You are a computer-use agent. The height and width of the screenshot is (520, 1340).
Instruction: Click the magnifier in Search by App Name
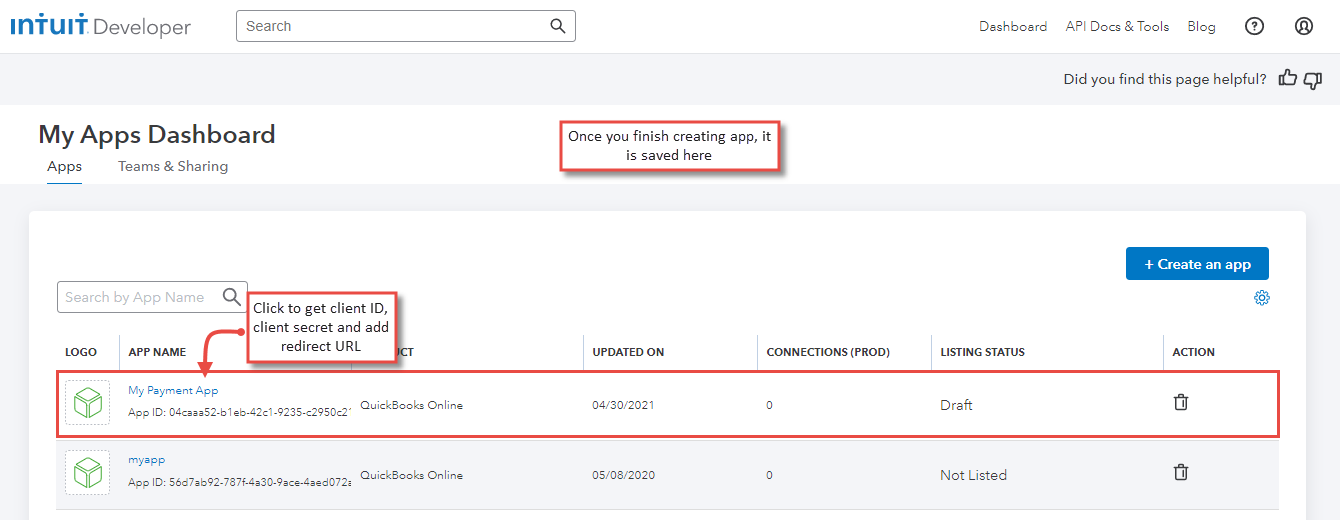click(x=232, y=297)
